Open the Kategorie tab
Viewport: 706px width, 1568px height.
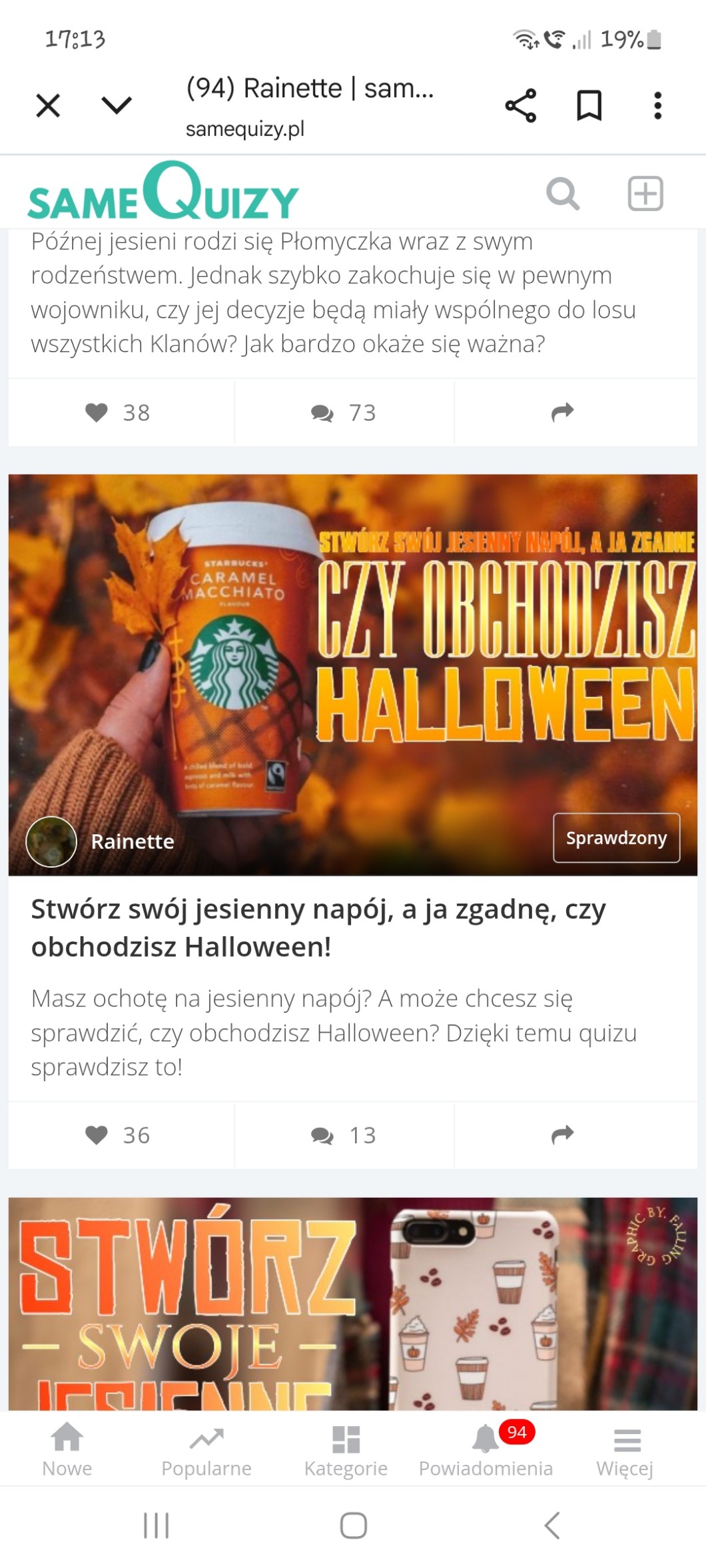pos(346,1449)
